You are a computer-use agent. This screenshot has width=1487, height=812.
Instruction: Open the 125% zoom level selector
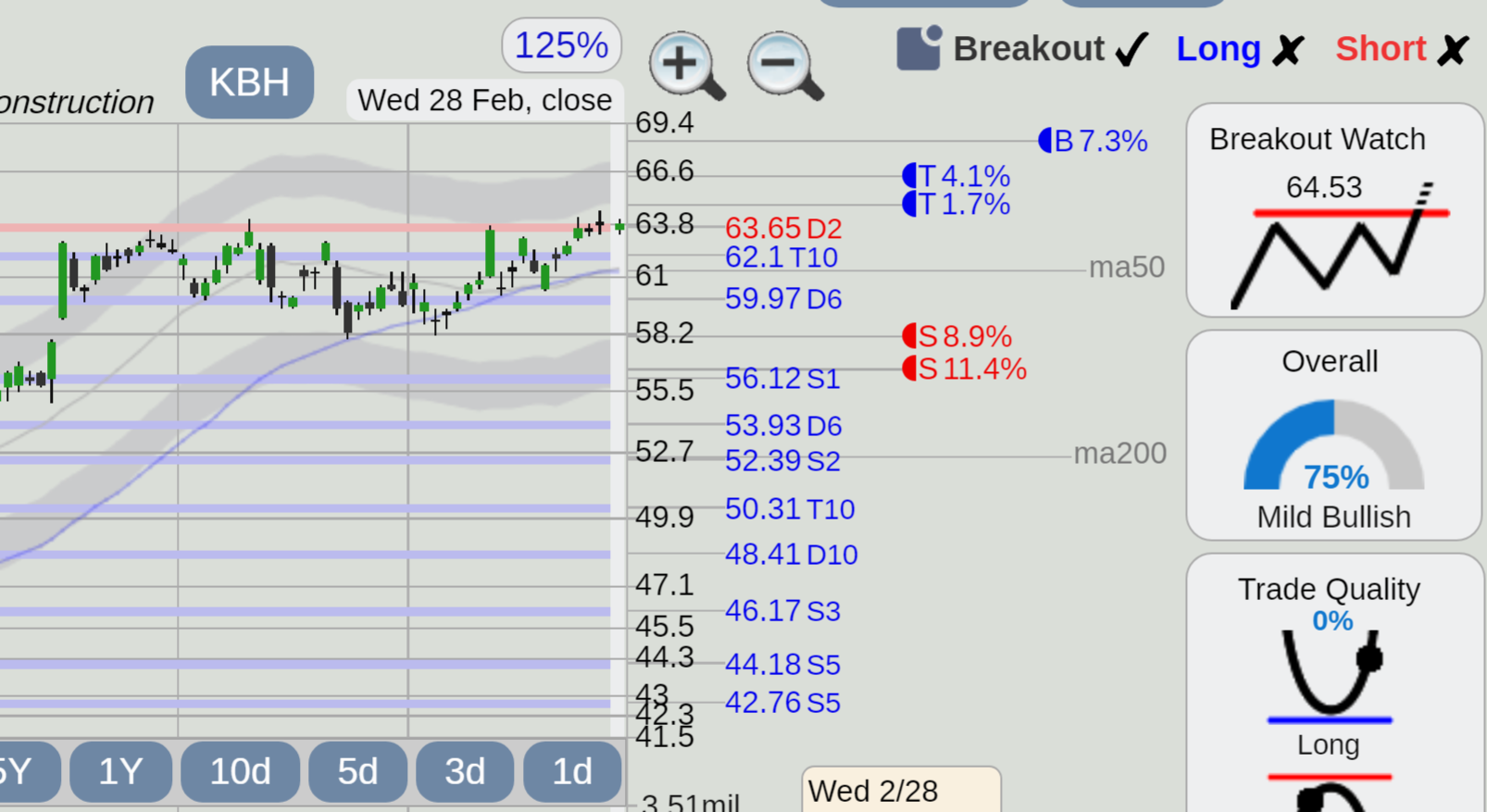click(561, 45)
